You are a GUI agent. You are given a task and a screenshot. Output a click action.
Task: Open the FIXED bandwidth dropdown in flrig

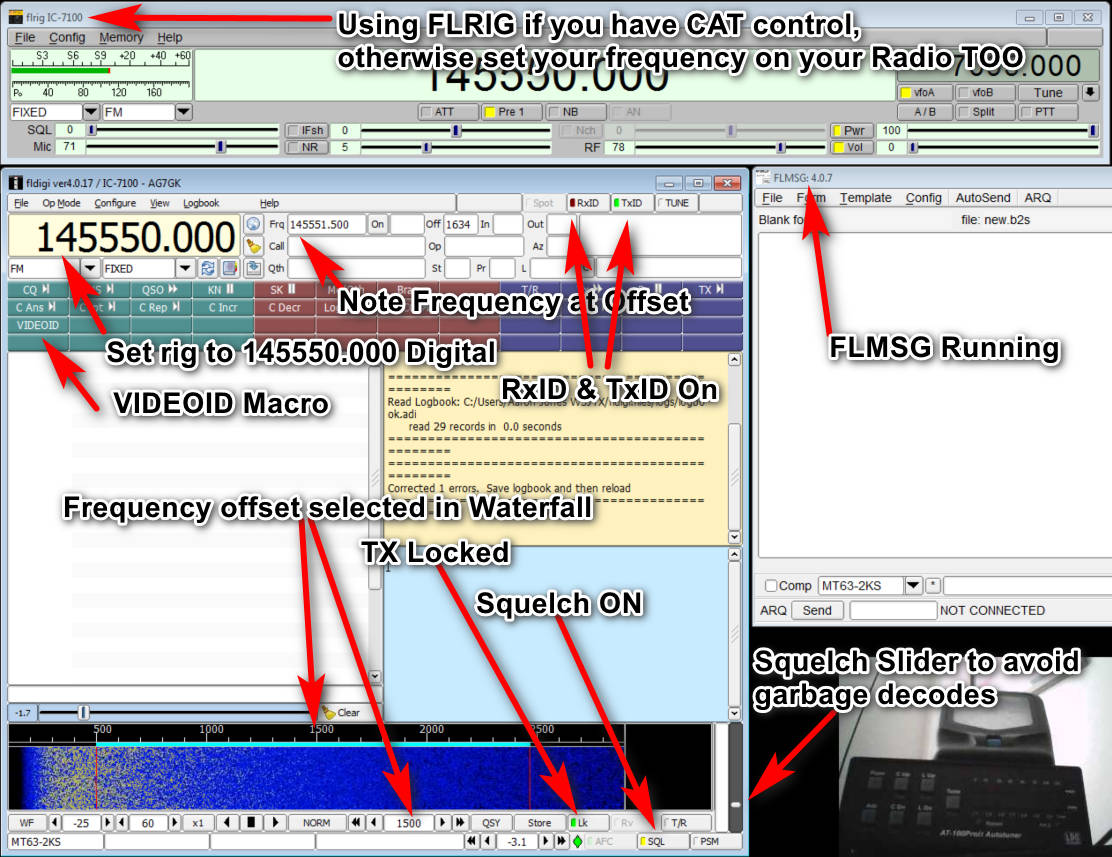click(x=91, y=111)
